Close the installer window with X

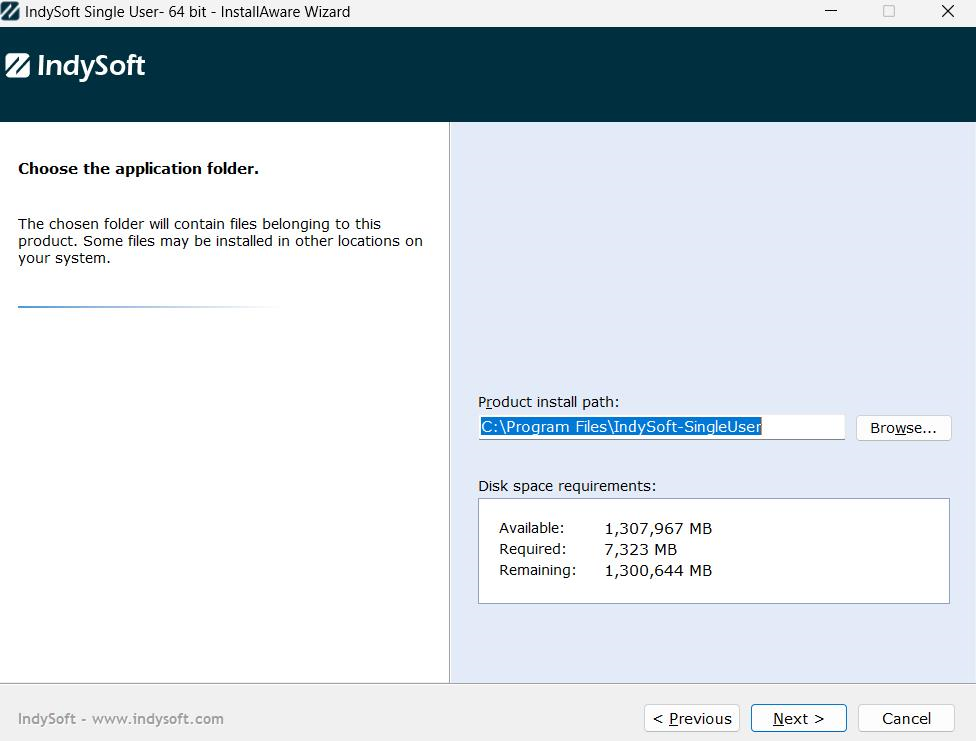click(948, 12)
